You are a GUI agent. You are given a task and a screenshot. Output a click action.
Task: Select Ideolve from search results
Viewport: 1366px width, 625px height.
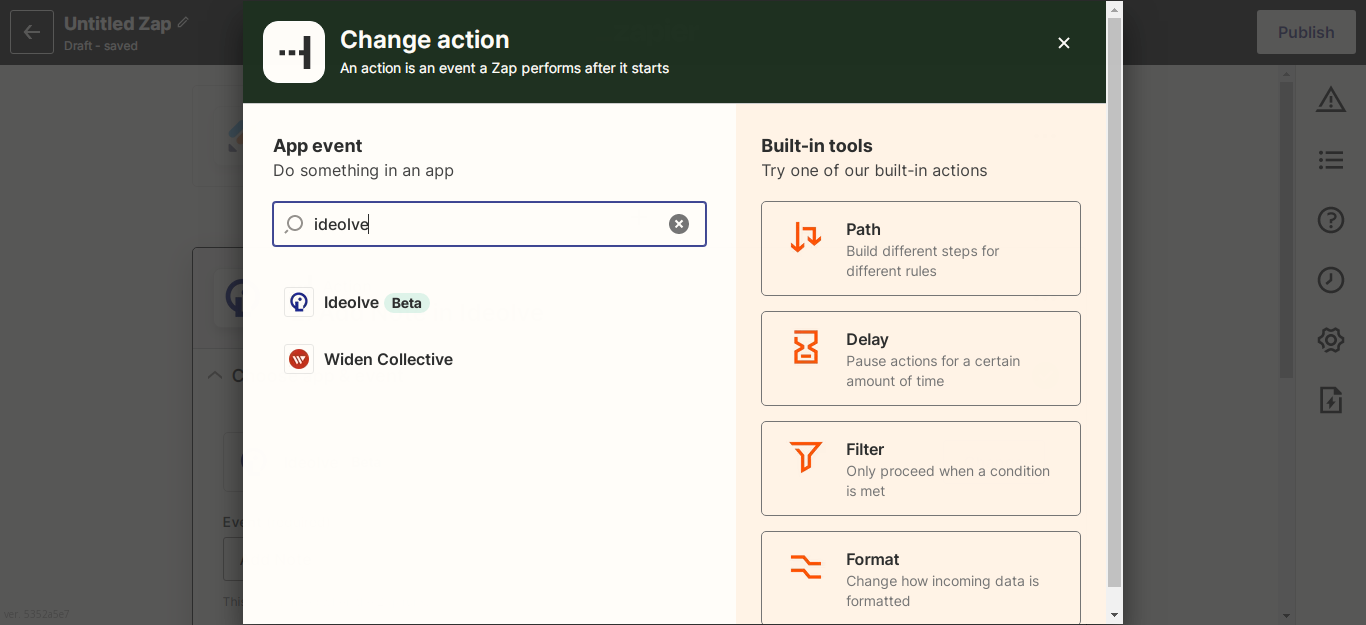tap(490, 302)
